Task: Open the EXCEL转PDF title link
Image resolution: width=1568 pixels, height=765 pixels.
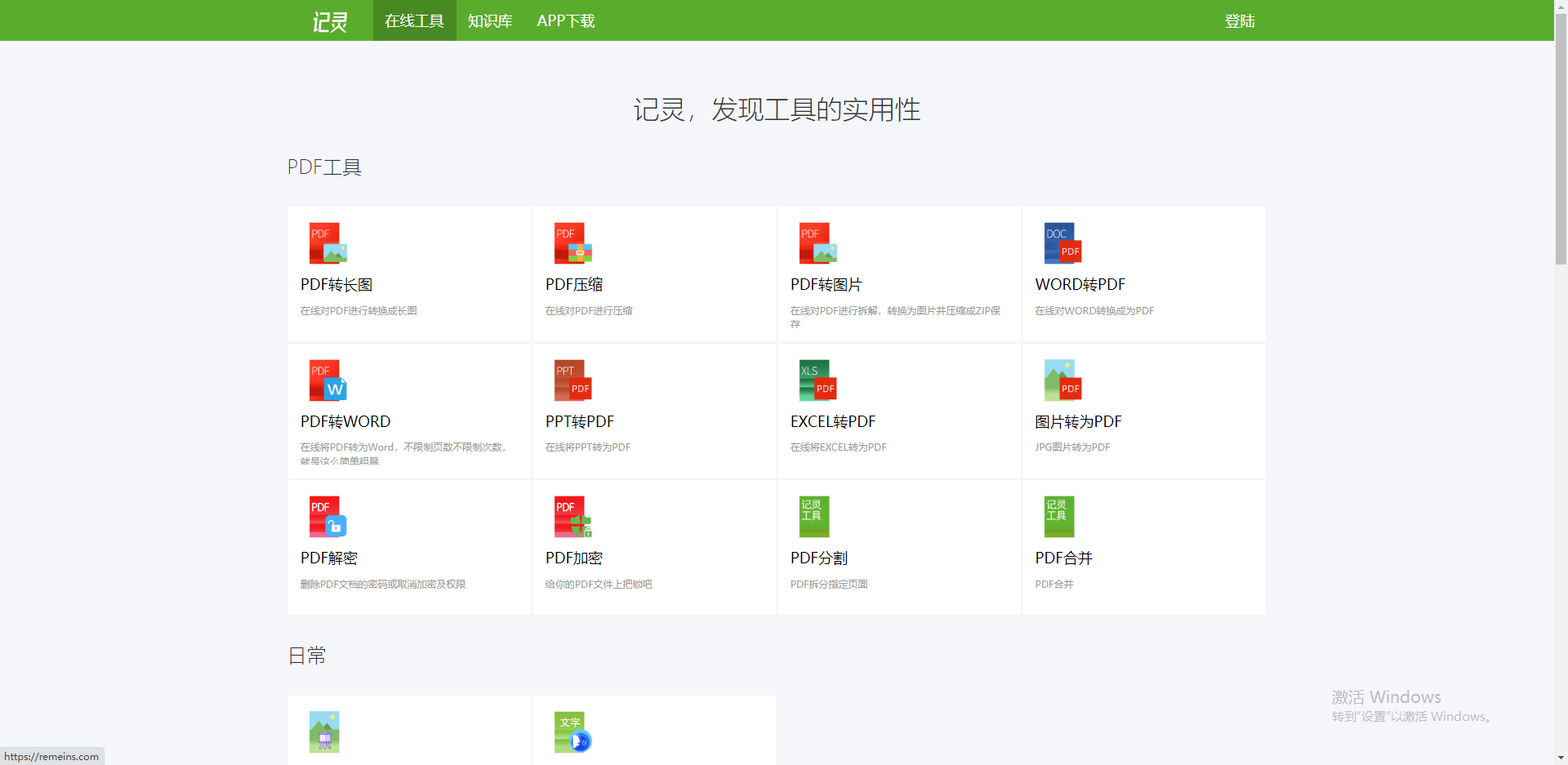Action: [x=833, y=422]
